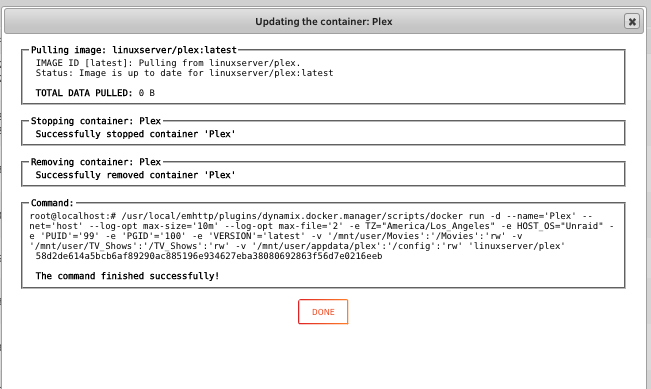Screen dimensions: 651x389
Task: Click the 'Command:' section heading
Action: [52, 203]
